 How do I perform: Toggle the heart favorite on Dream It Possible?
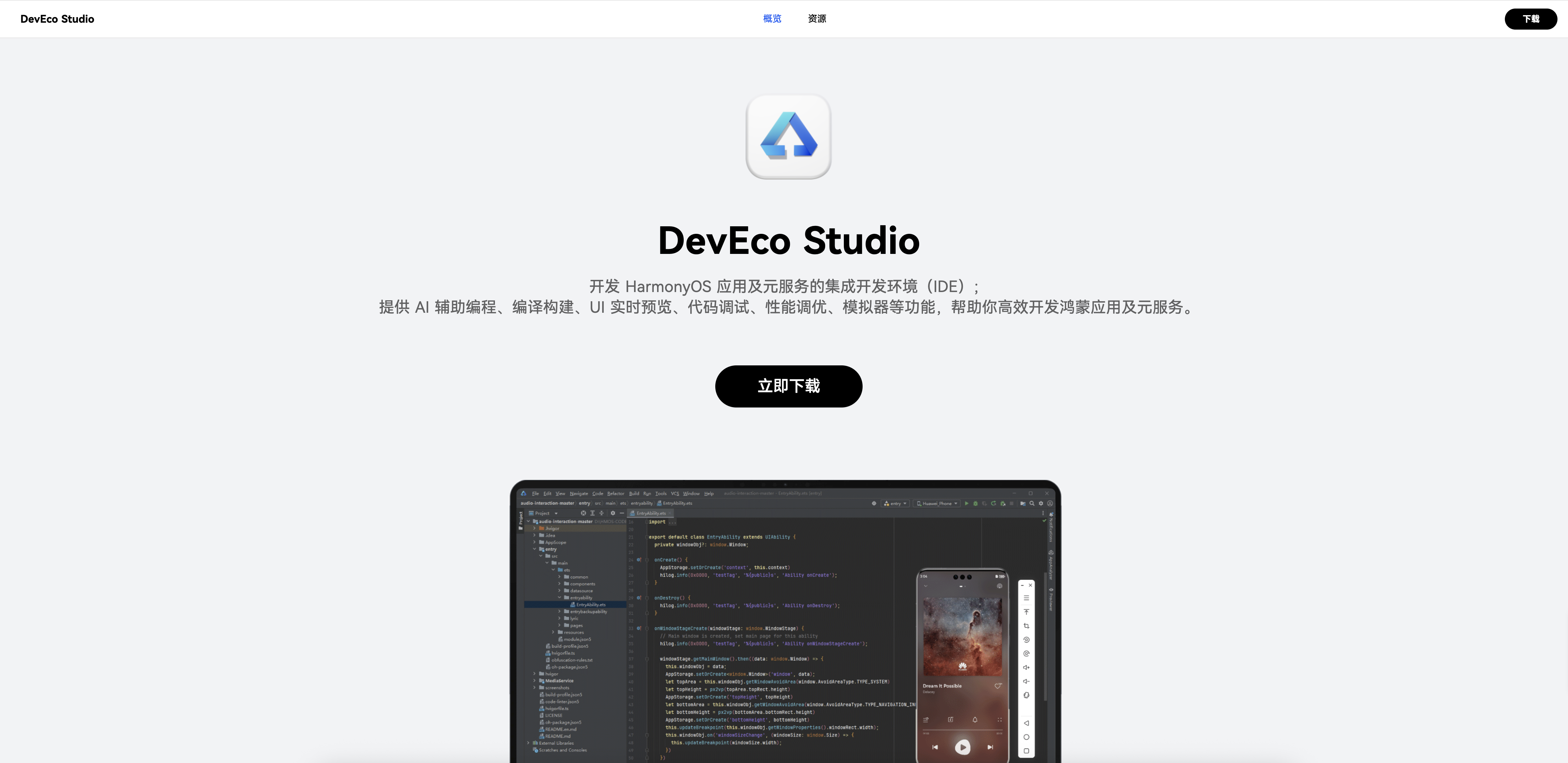click(998, 686)
